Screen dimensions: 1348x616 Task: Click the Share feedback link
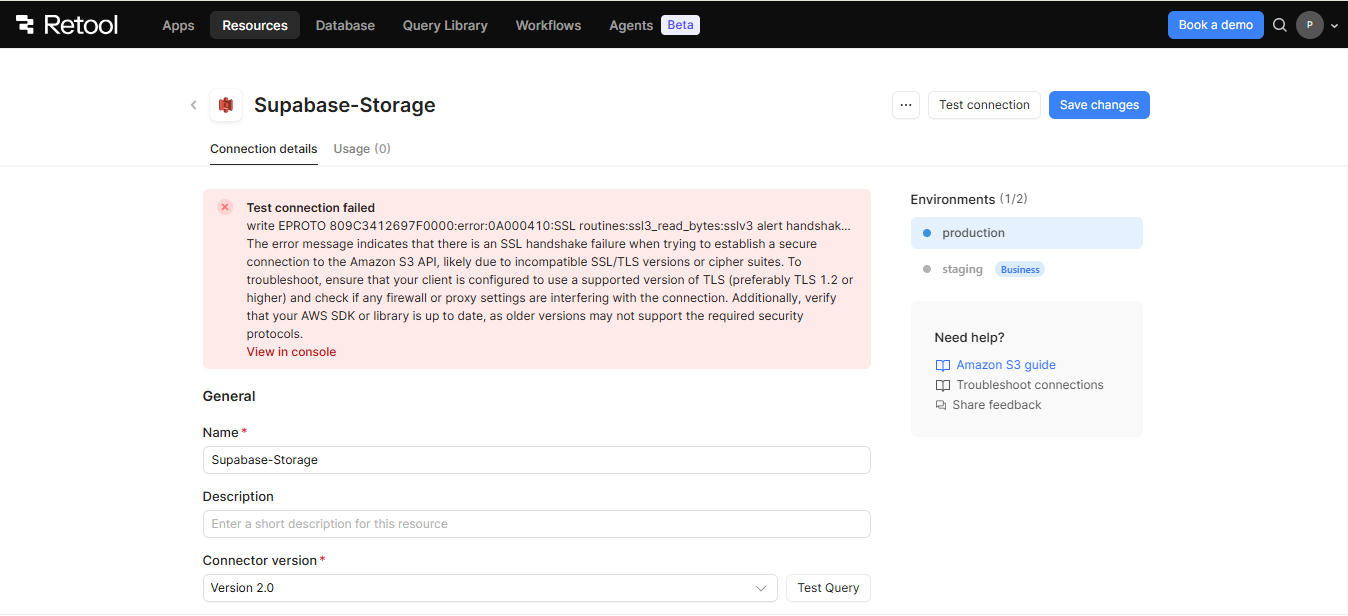[x=997, y=405]
